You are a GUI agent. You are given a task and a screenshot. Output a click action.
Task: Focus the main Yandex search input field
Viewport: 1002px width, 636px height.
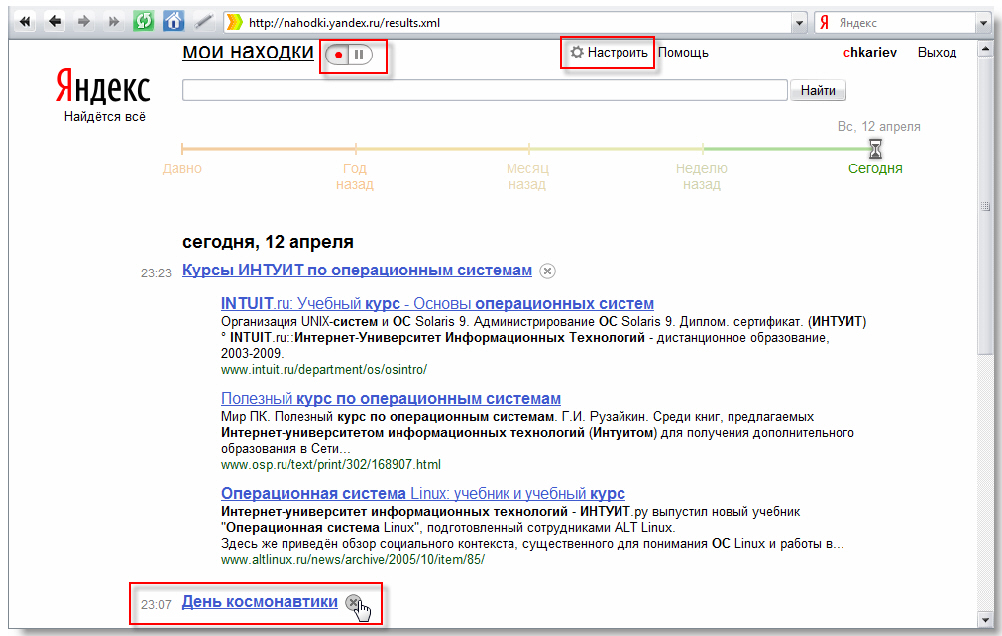484,90
